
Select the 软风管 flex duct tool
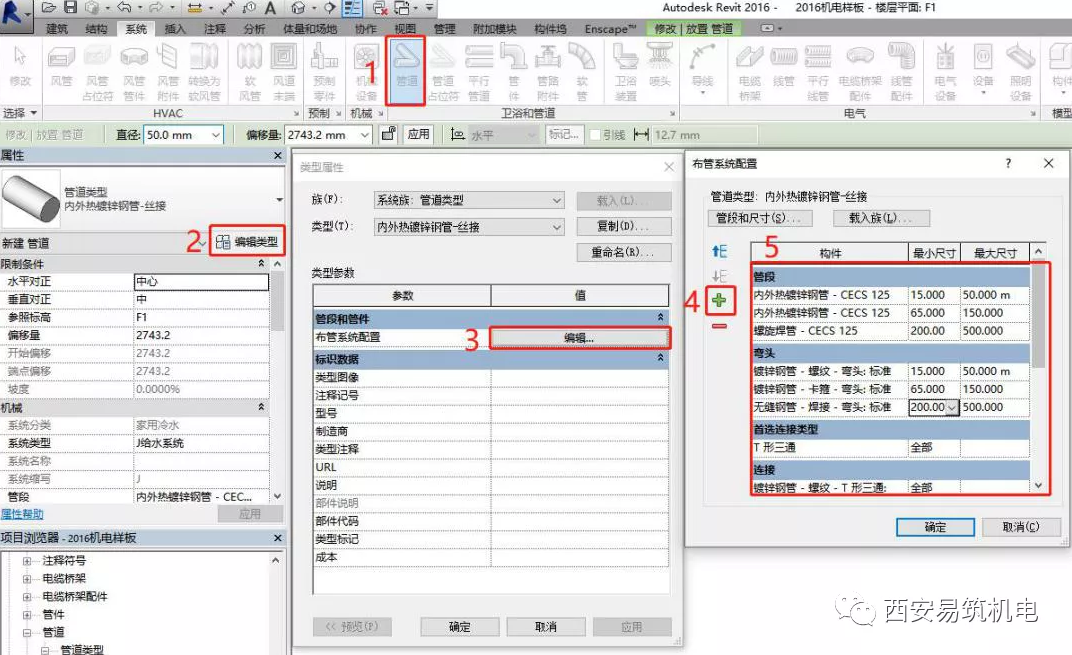(x=250, y=72)
